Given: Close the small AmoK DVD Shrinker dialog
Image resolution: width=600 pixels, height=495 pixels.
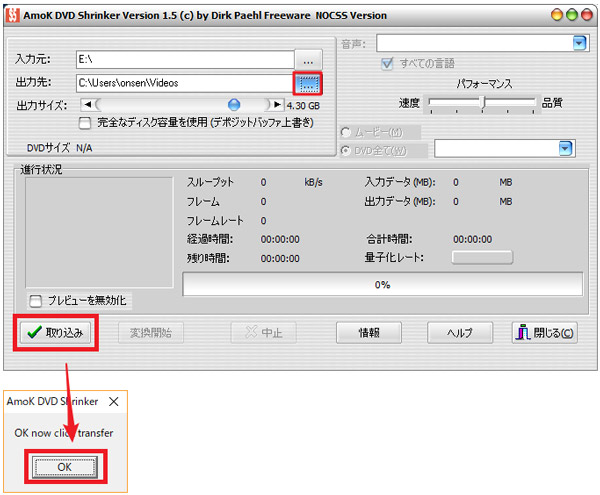Looking at the screenshot, I should [x=111, y=401].
